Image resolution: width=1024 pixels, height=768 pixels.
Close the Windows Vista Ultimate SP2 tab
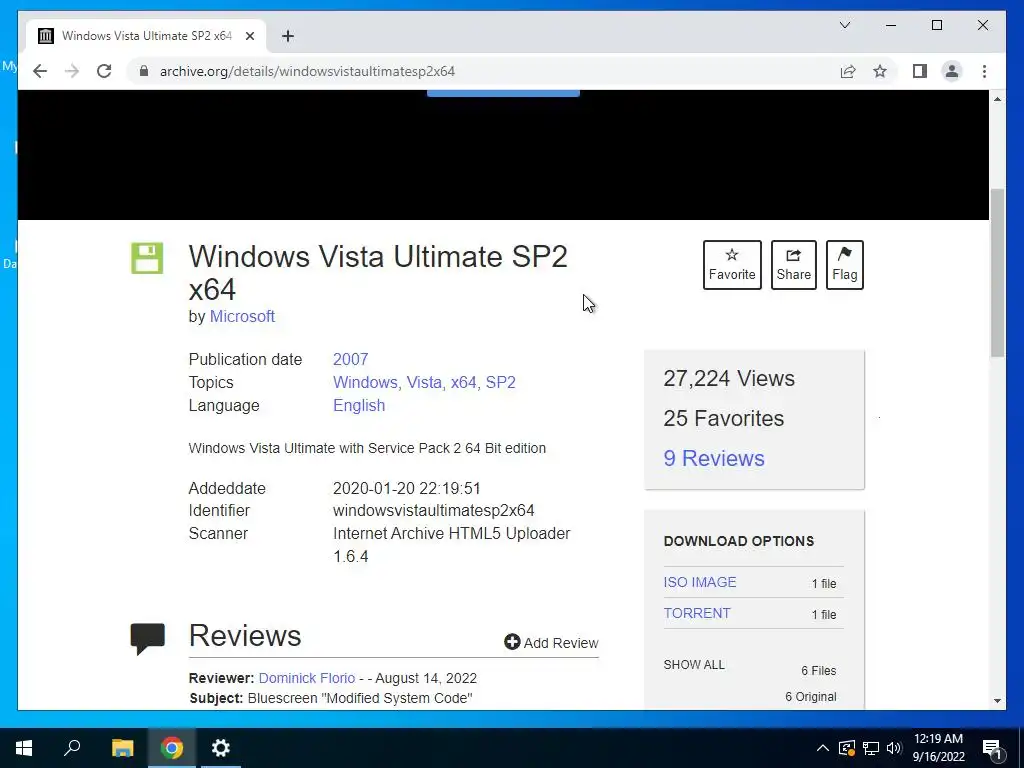pos(249,36)
